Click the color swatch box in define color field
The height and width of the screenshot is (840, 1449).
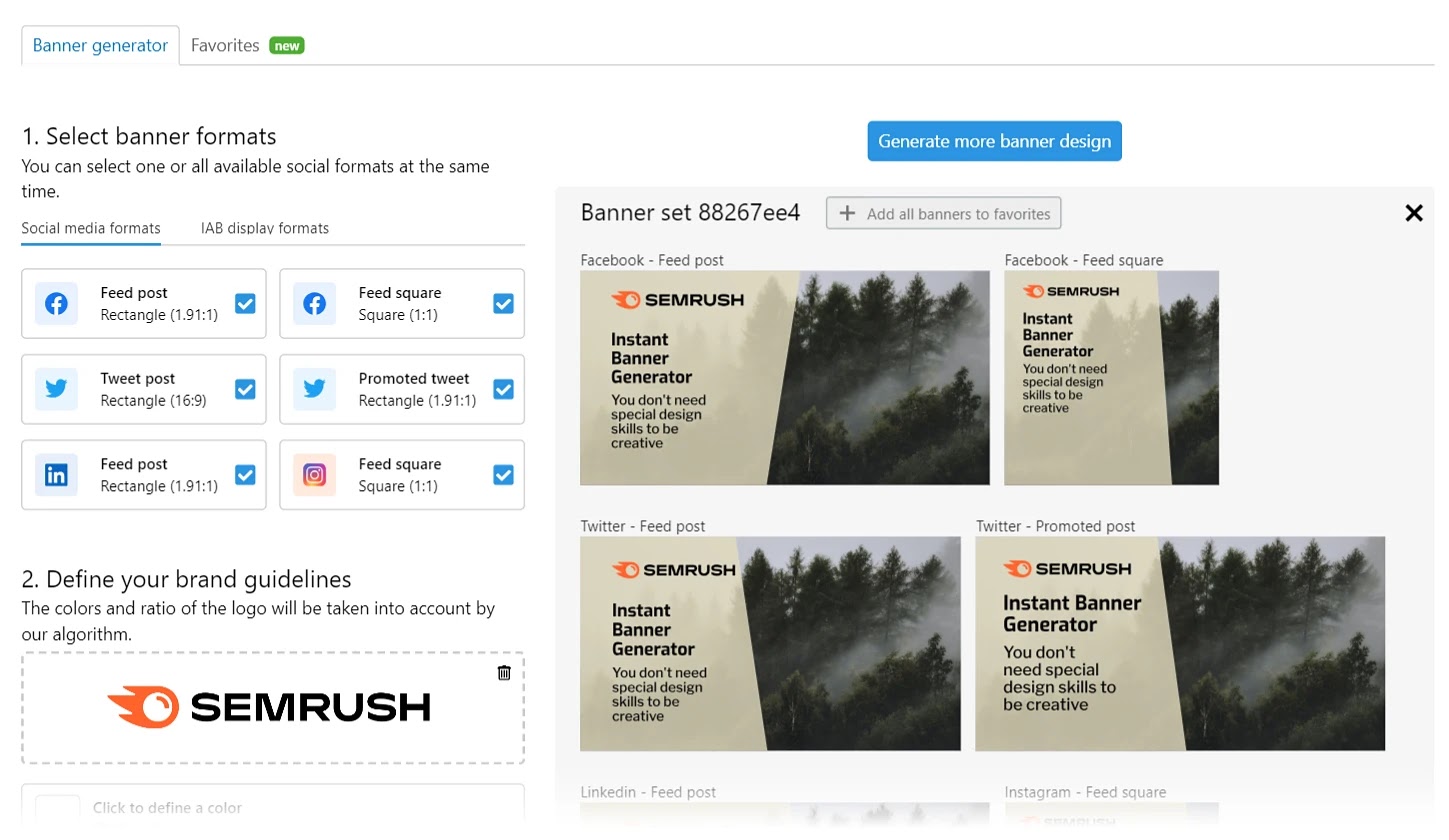pos(57,808)
